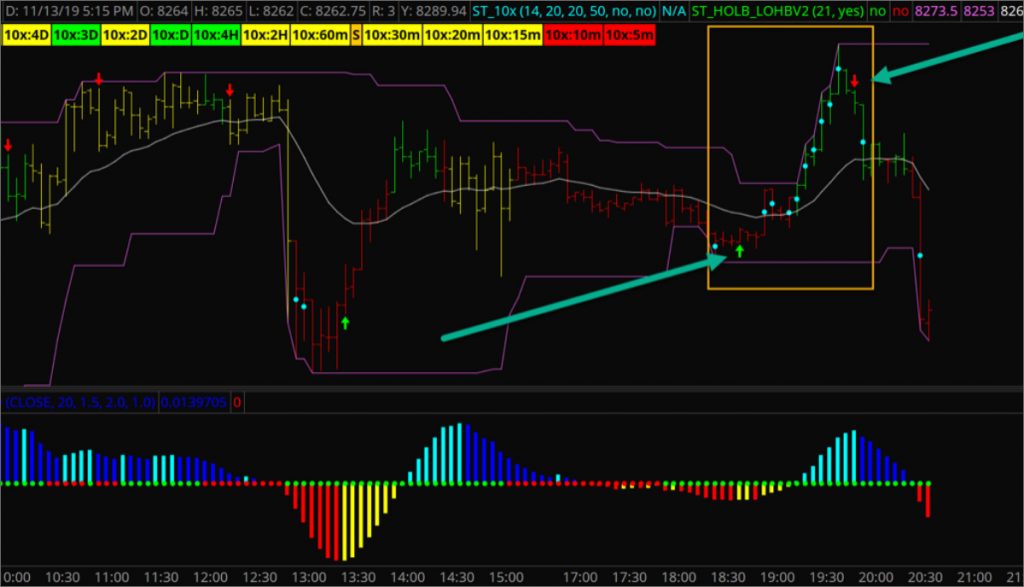Select the orange 10x:30m timeframe tab

(393, 33)
